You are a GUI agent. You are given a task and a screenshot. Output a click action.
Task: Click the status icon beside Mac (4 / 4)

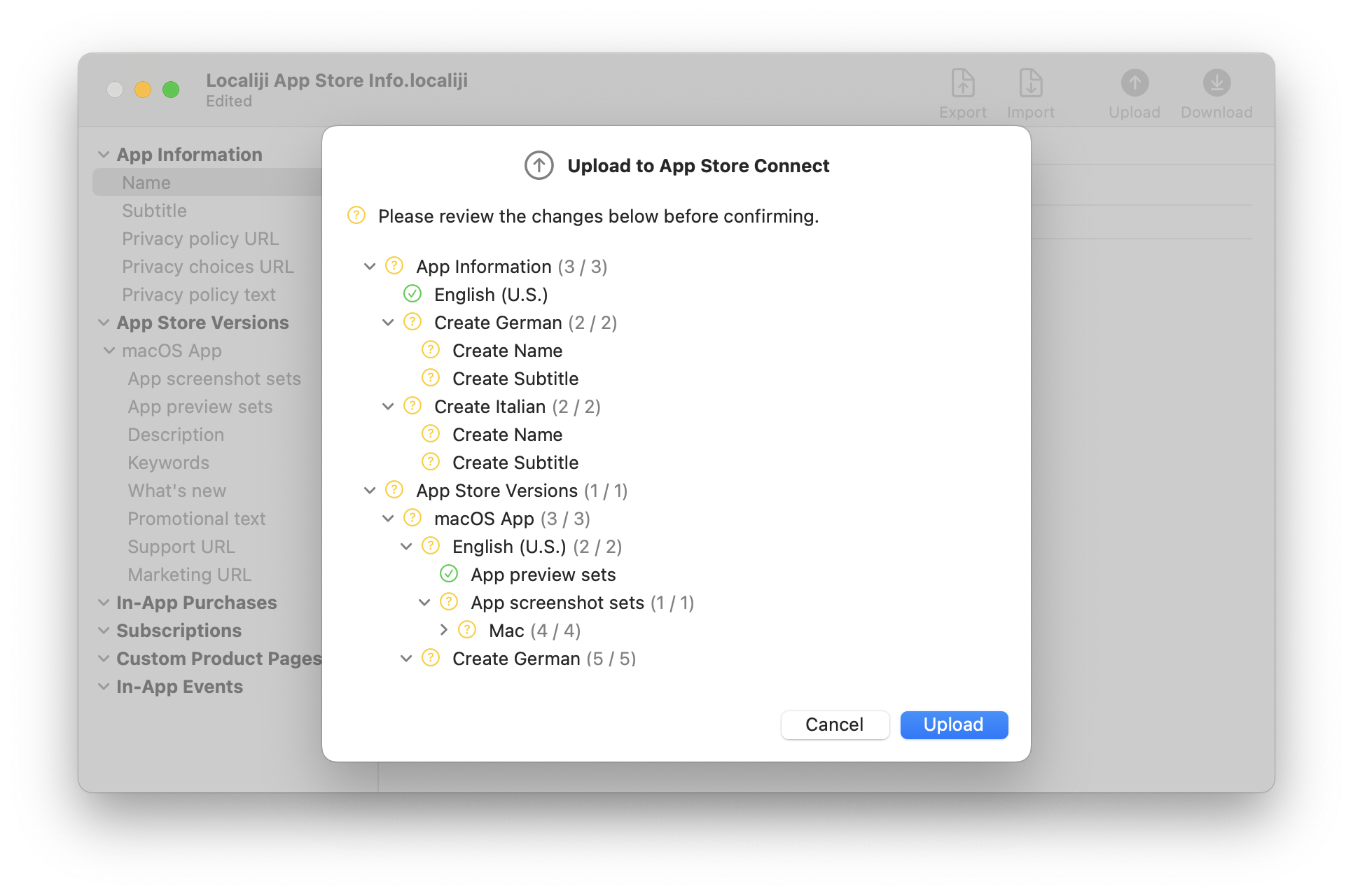pyautogui.click(x=467, y=630)
